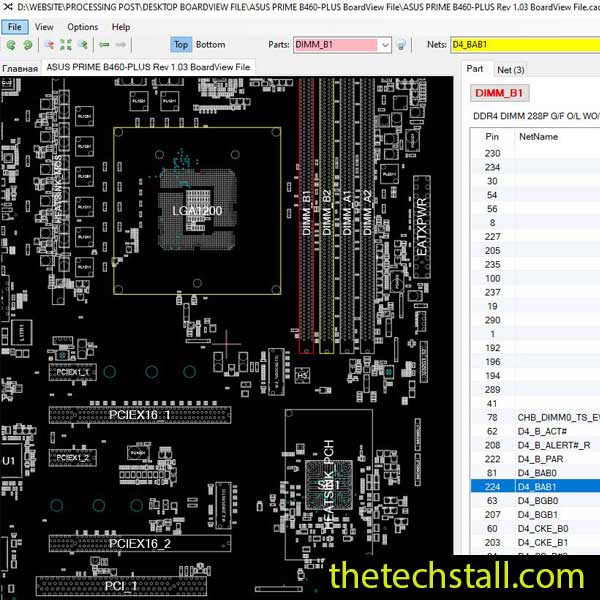The image size is (600, 600).
Task: Click the NetName column header
Action: 538,136
